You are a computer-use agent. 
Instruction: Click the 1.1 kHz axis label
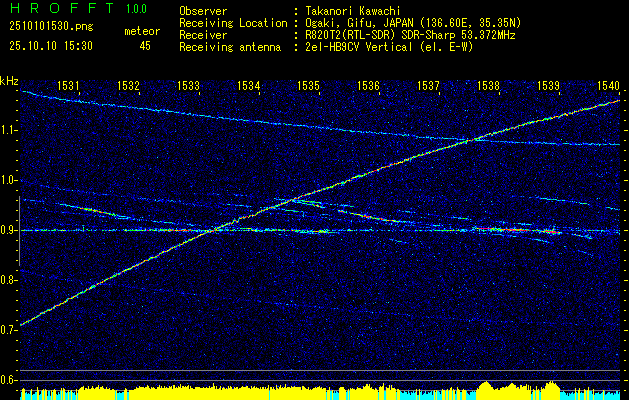click(9, 131)
